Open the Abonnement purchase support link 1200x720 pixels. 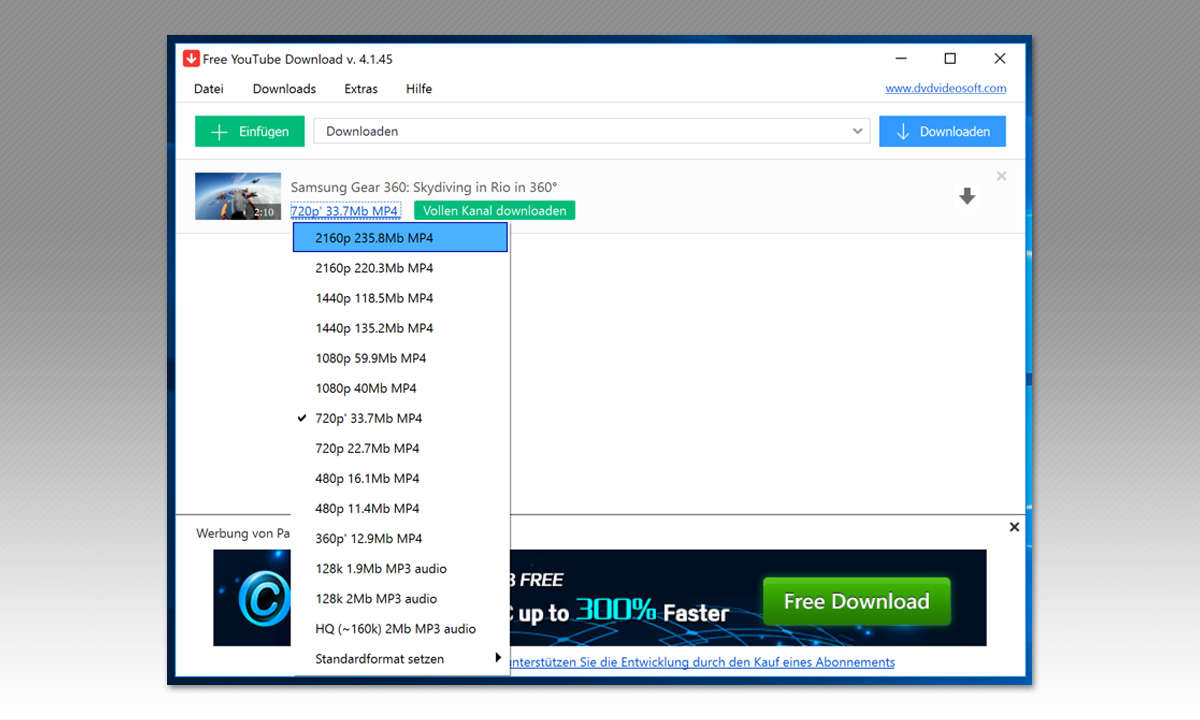coord(702,662)
